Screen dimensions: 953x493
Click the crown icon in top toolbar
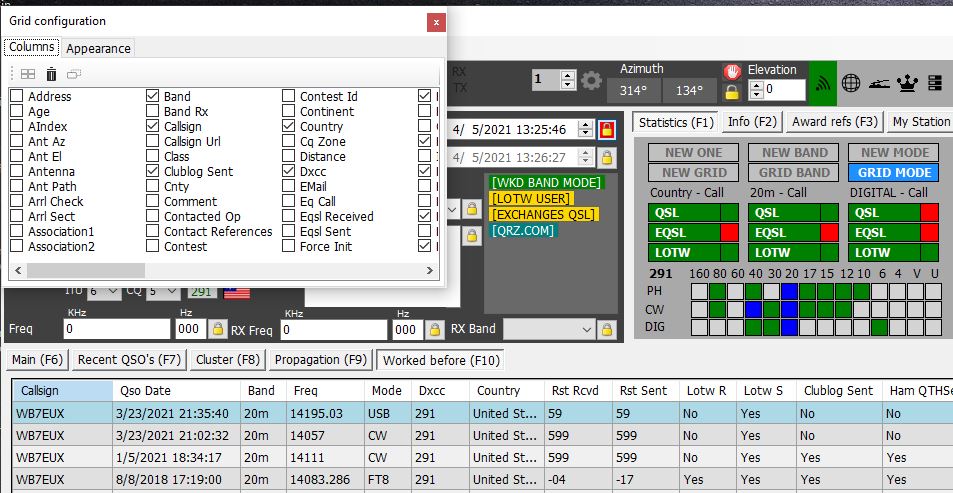(x=907, y=83)
